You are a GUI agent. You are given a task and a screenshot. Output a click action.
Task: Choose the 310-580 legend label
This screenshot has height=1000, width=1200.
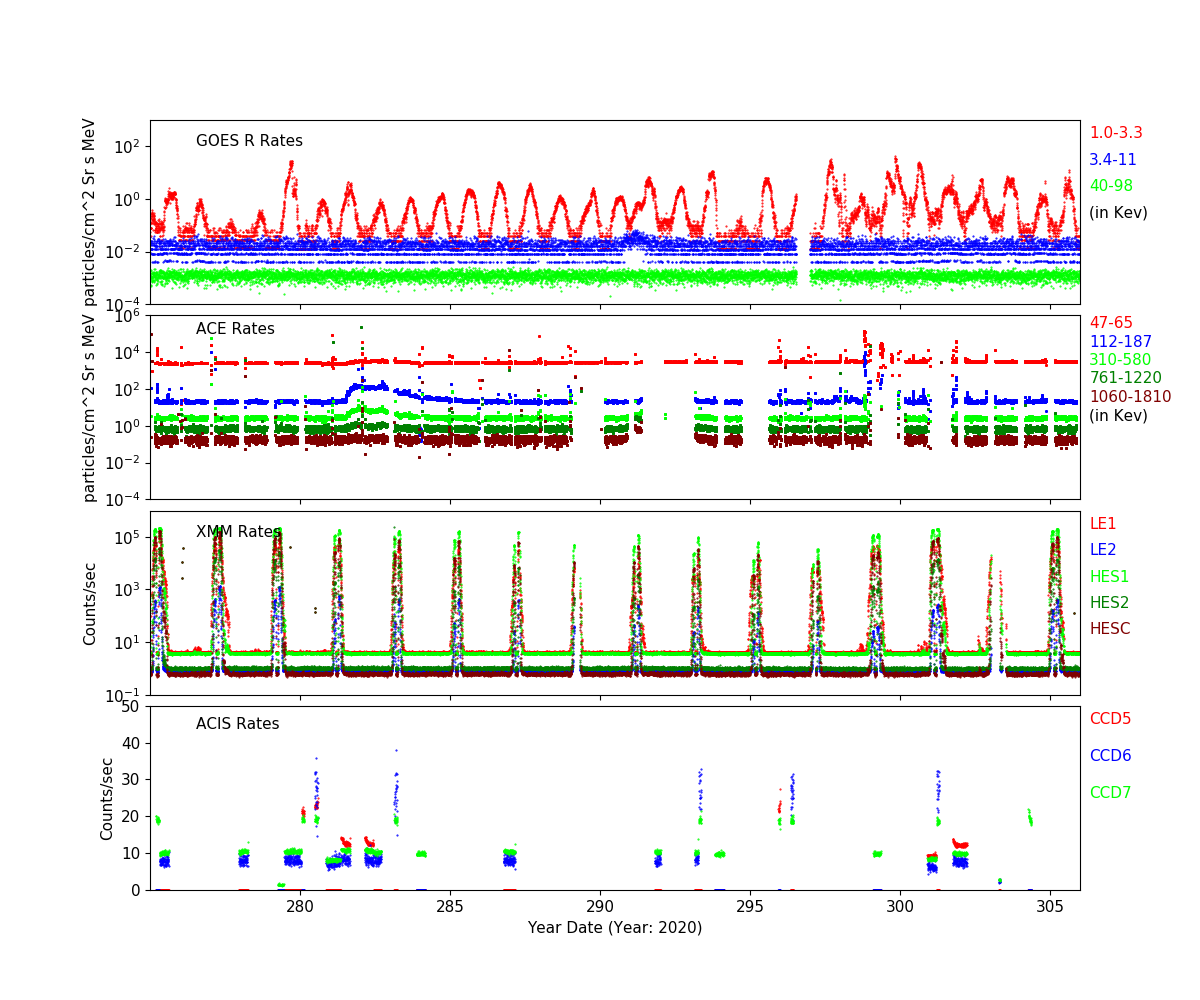tap(1120, 360)
